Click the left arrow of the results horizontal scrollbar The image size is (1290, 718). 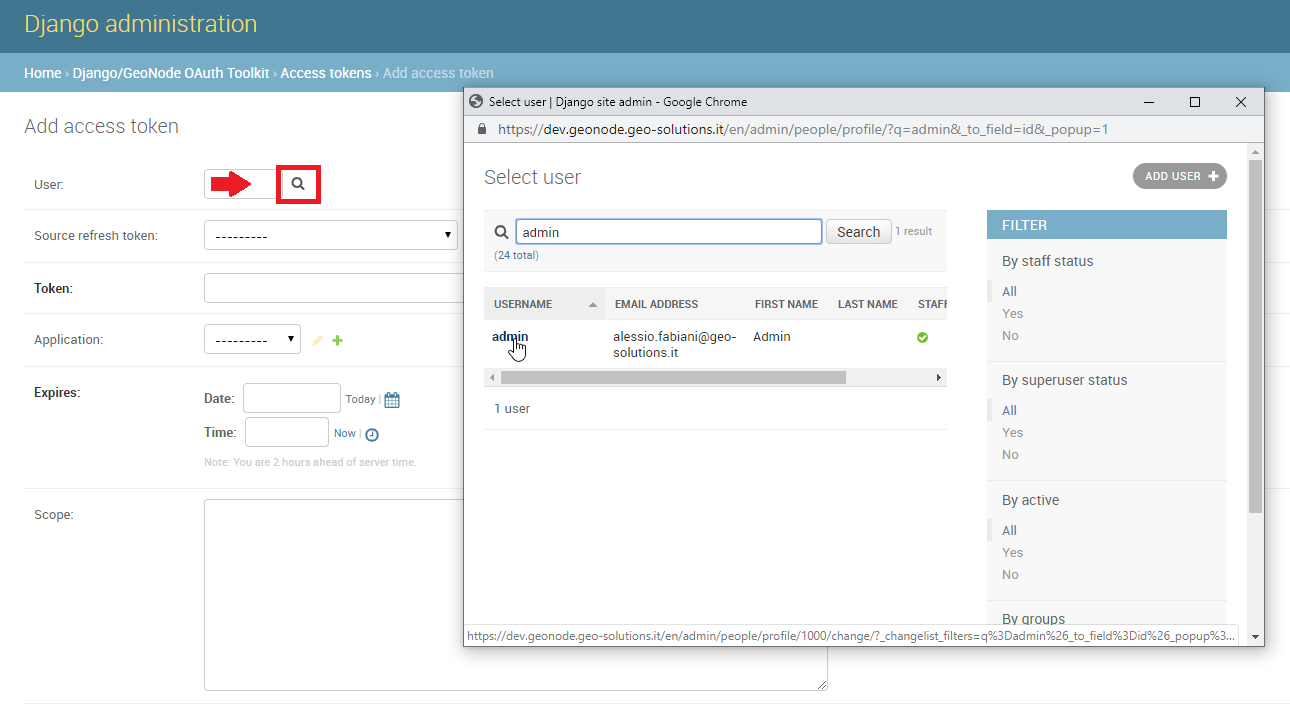point(491,378)
